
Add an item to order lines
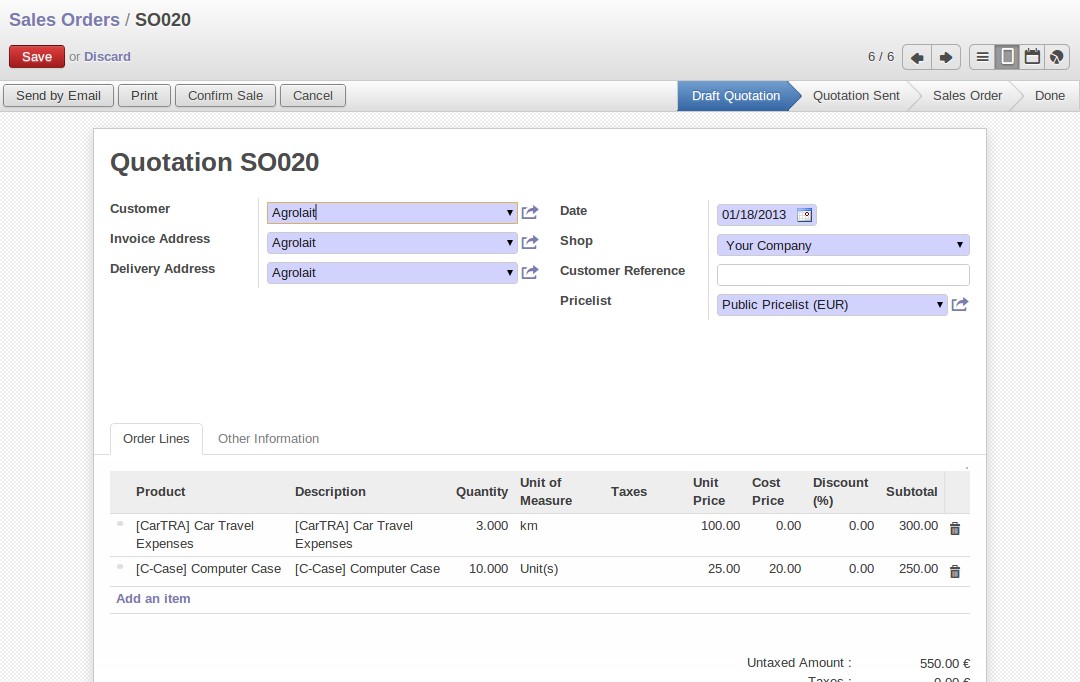[153, 599]
